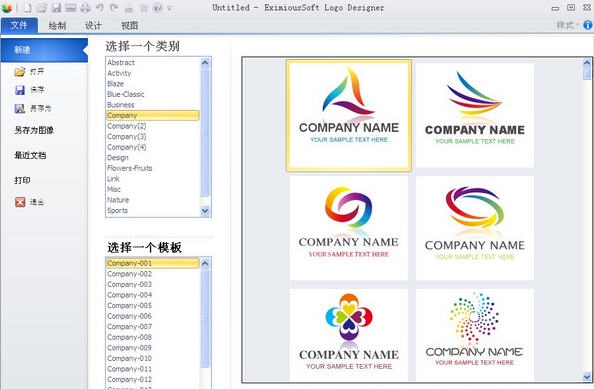Image resolution: width=594 pixels, height=389 pixels.
Task: Select Company-003 in the template list
Action: pyautogui.click(x=153, y=284)
